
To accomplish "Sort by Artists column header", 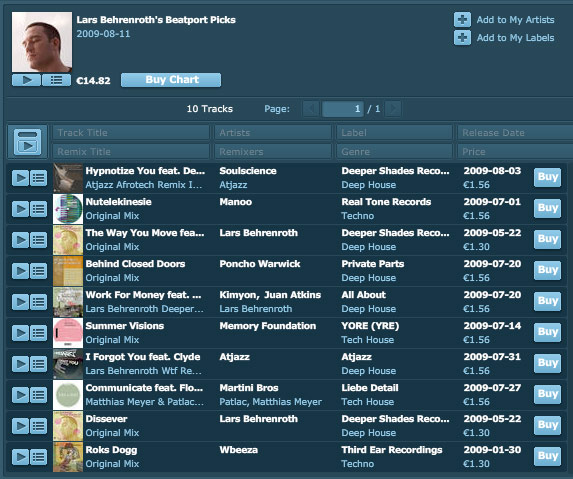I will (x=273, y=133).
